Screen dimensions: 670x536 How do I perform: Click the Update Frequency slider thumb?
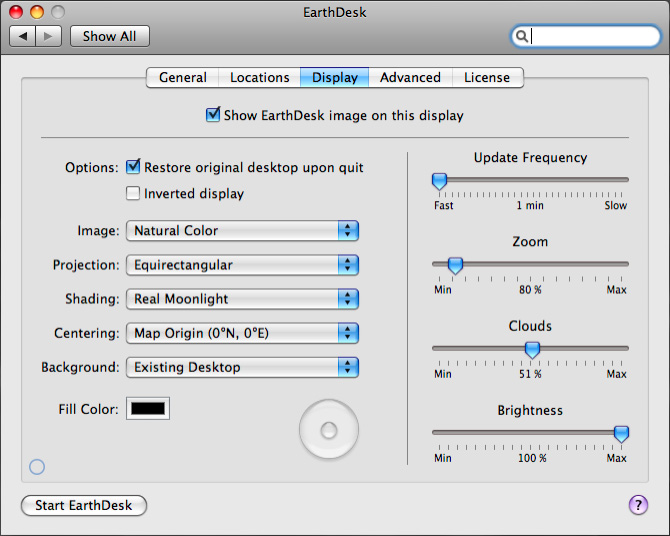pyautogui.click(x=439, y=181)
